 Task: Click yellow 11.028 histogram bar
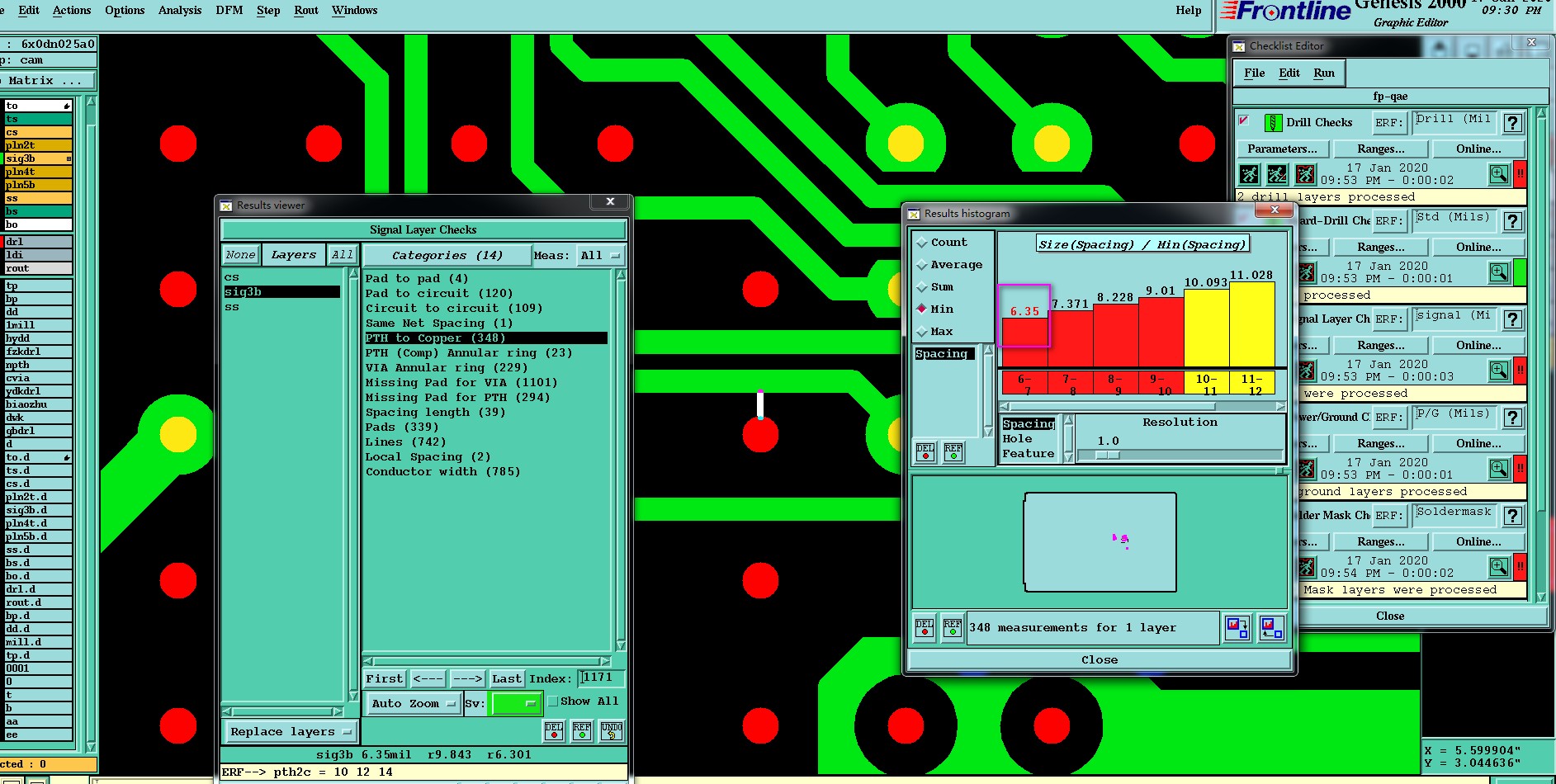tap(1251, 324)
